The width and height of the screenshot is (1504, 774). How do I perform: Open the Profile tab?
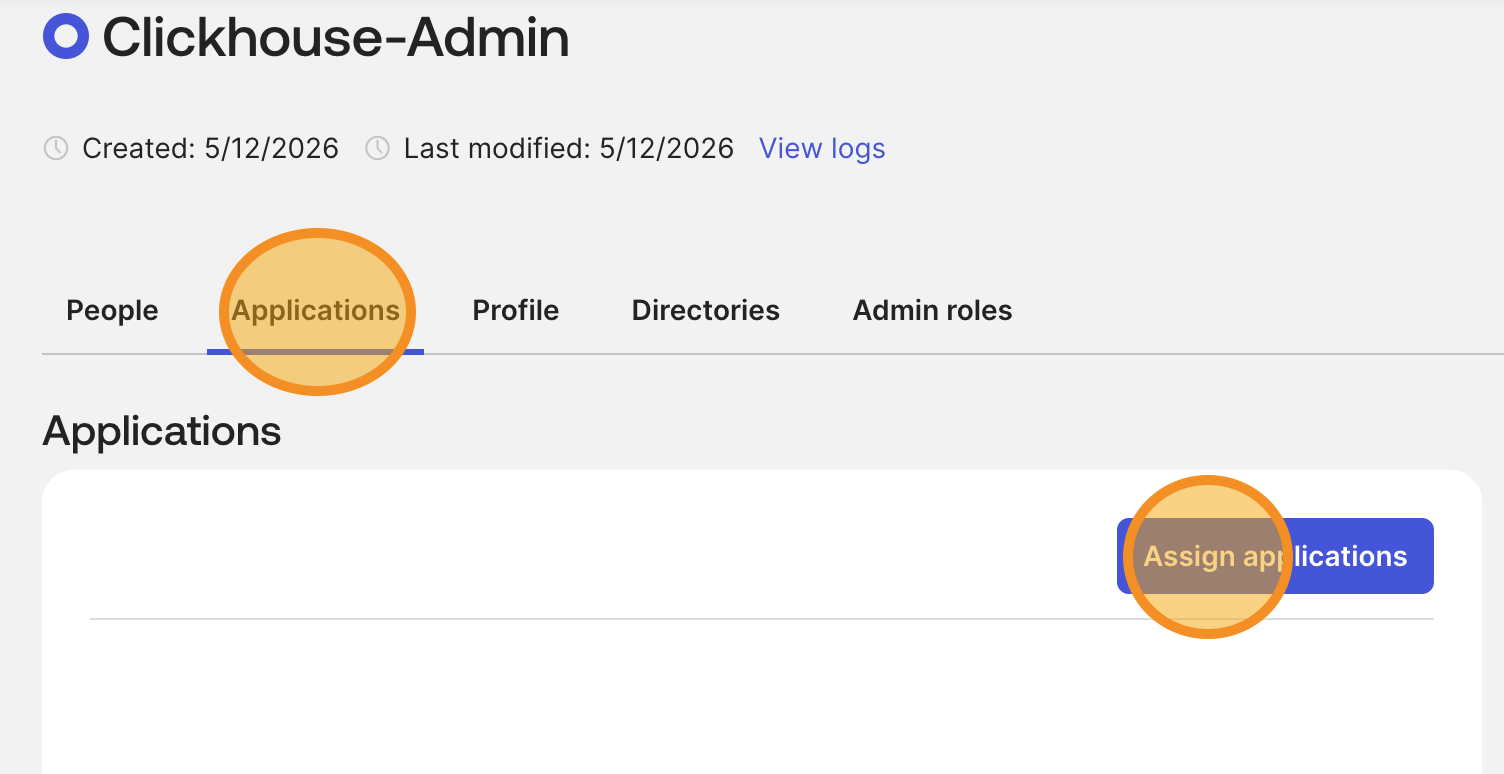click(515, 311)
